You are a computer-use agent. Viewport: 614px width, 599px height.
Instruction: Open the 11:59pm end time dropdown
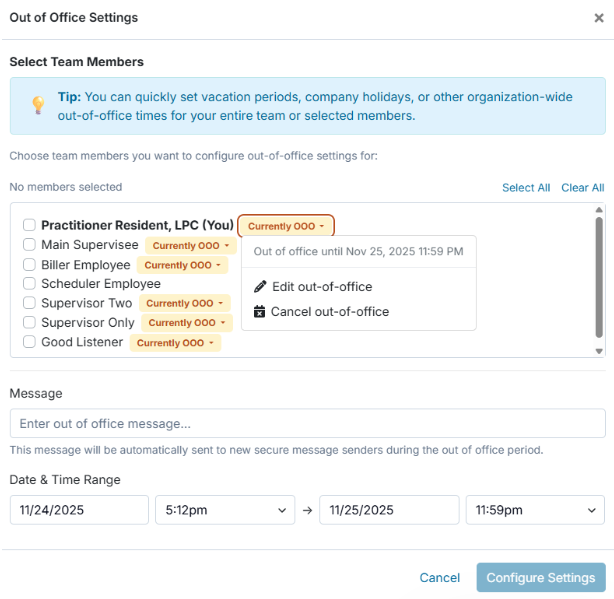pyautogui.click(x=535, y=510)
